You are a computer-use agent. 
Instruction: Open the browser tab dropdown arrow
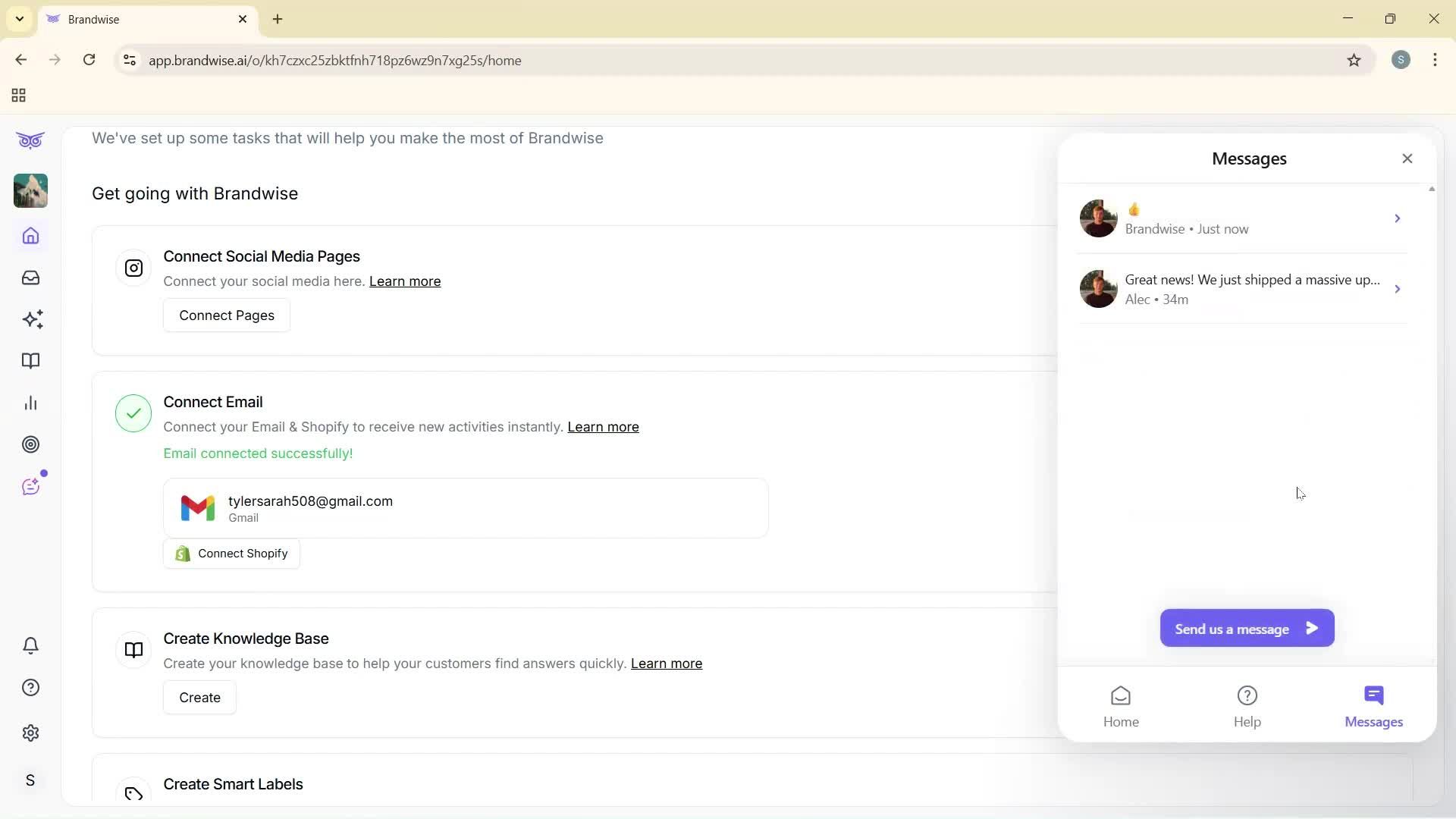(19, 19)
